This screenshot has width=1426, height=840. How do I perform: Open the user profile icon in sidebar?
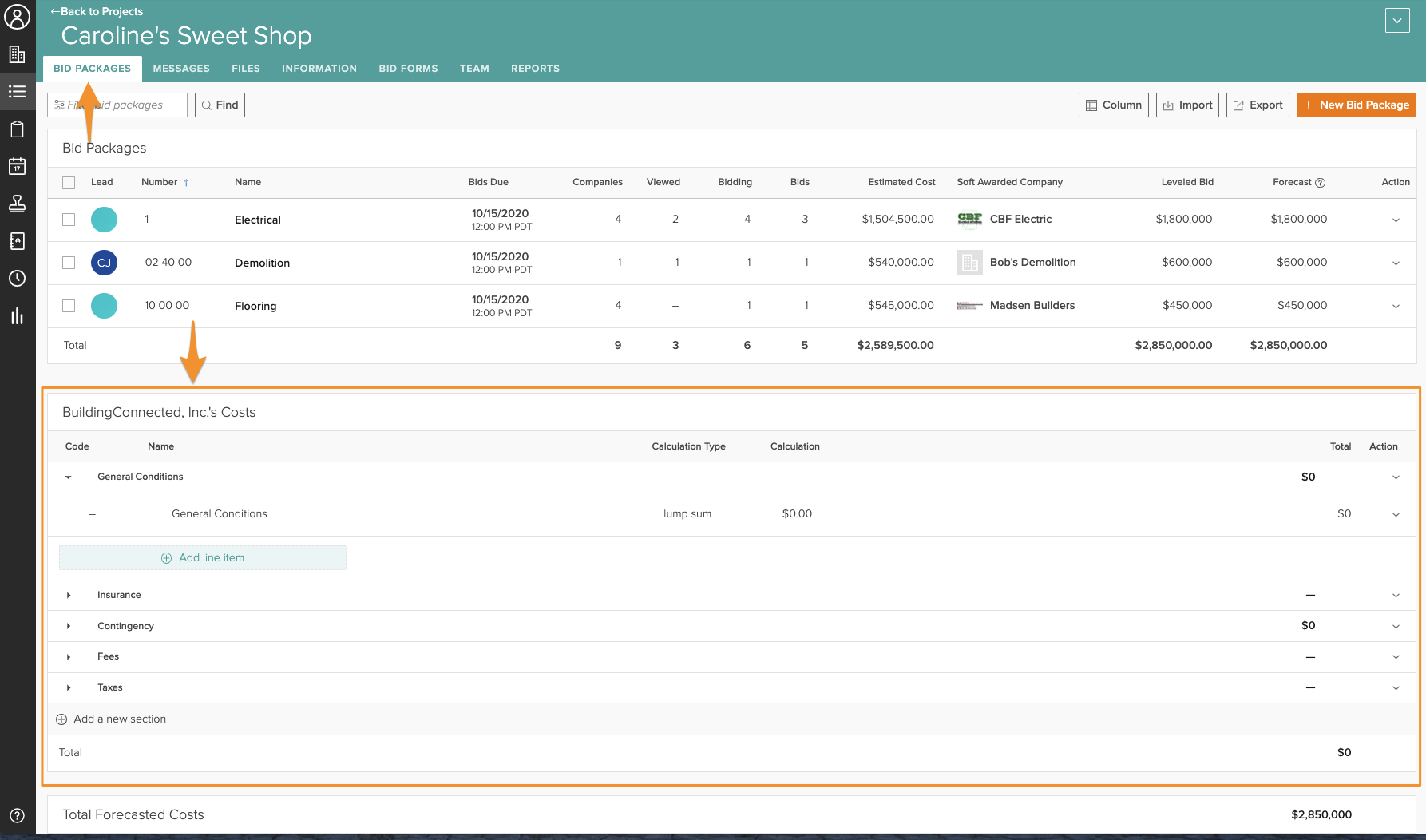(x=17, y=17)
